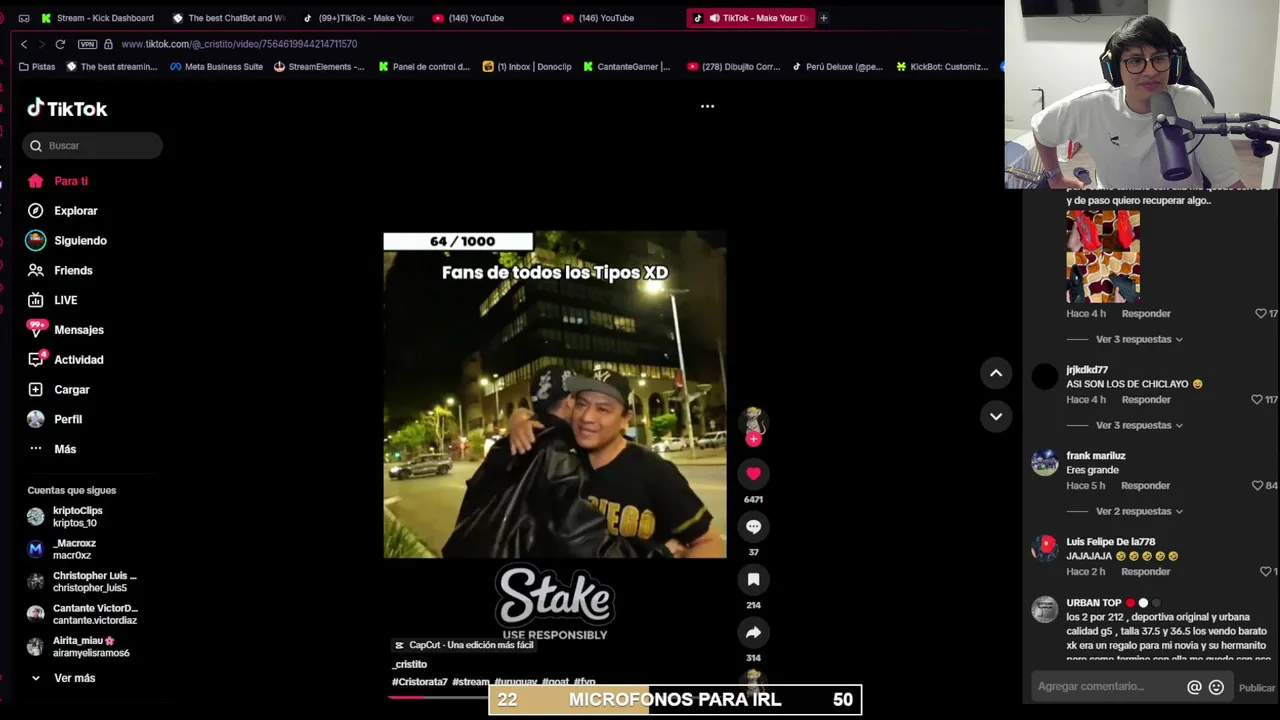Like the video with heart icon
This screenshot has width=1280, height=720.
click(x=753, y=474)
